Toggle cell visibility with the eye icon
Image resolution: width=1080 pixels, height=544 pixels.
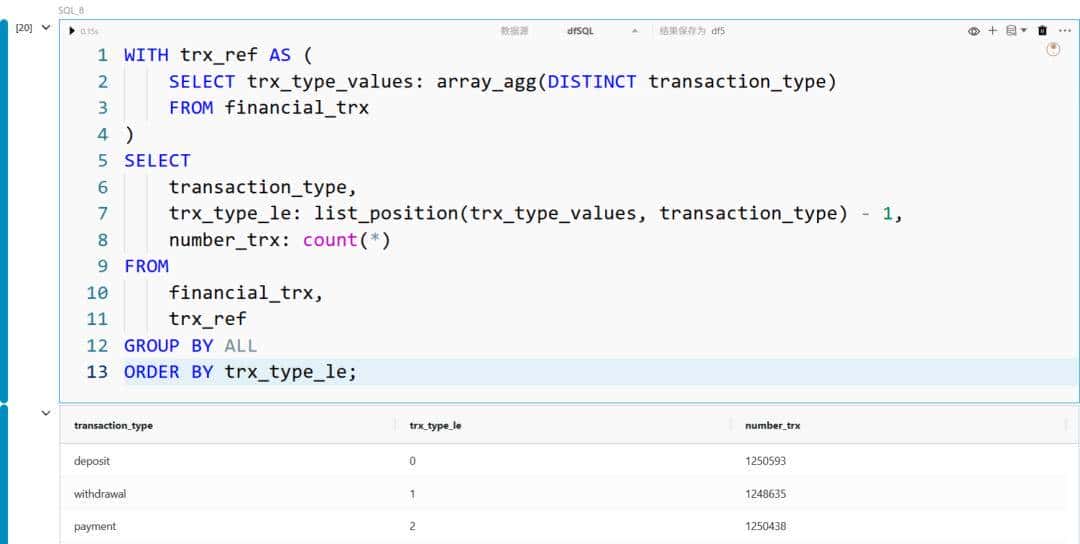974,31
